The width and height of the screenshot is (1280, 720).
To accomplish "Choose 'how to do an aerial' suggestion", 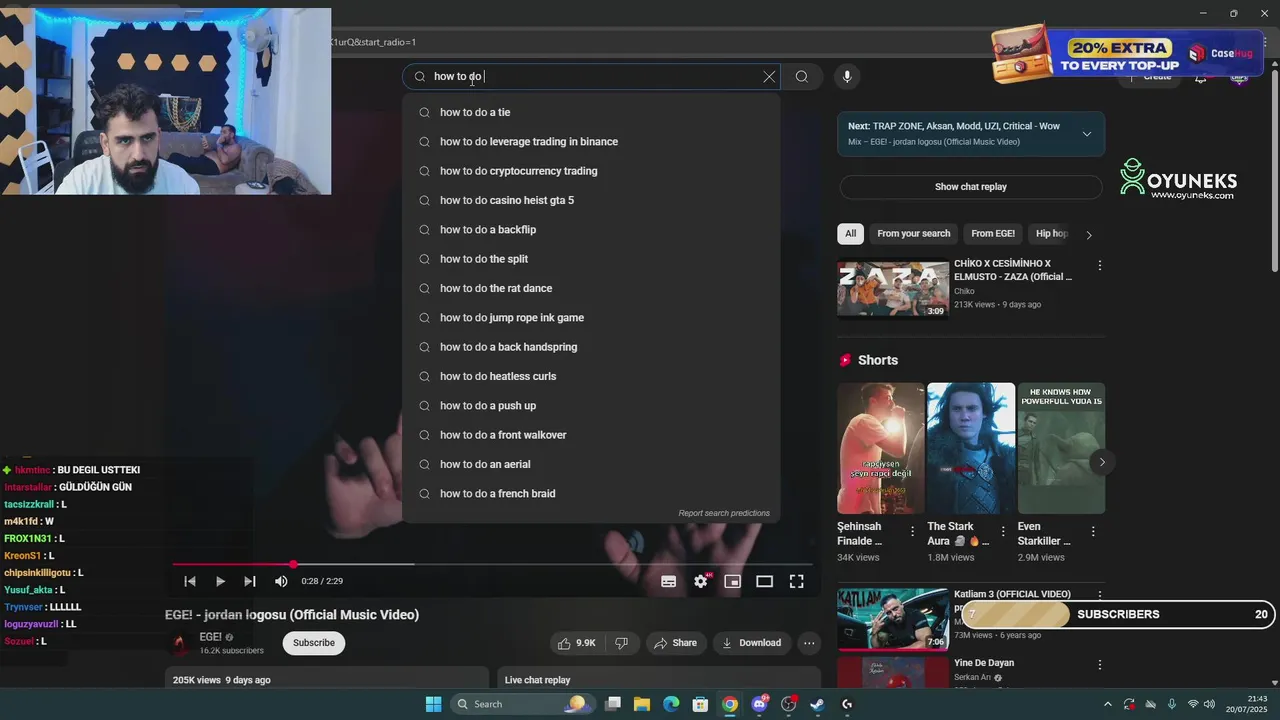I will click(591, 464).
